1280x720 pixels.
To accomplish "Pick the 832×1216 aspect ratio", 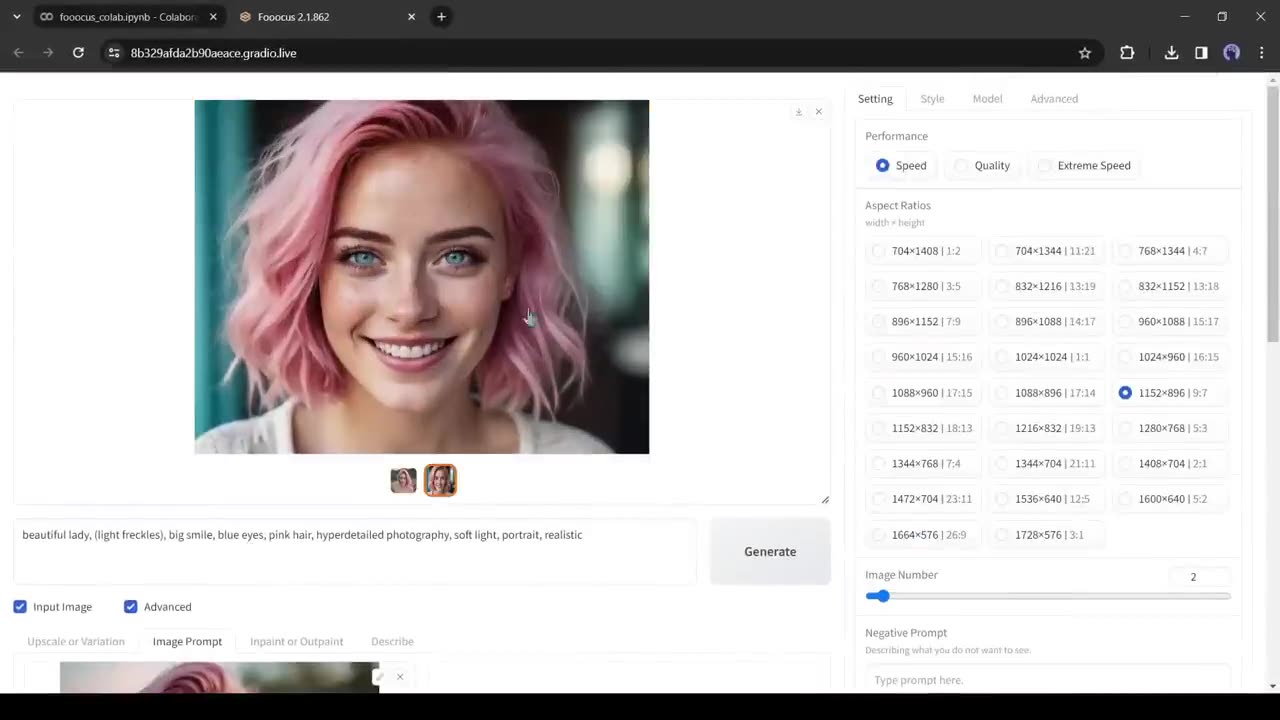I will click(x=1047, y=286).
